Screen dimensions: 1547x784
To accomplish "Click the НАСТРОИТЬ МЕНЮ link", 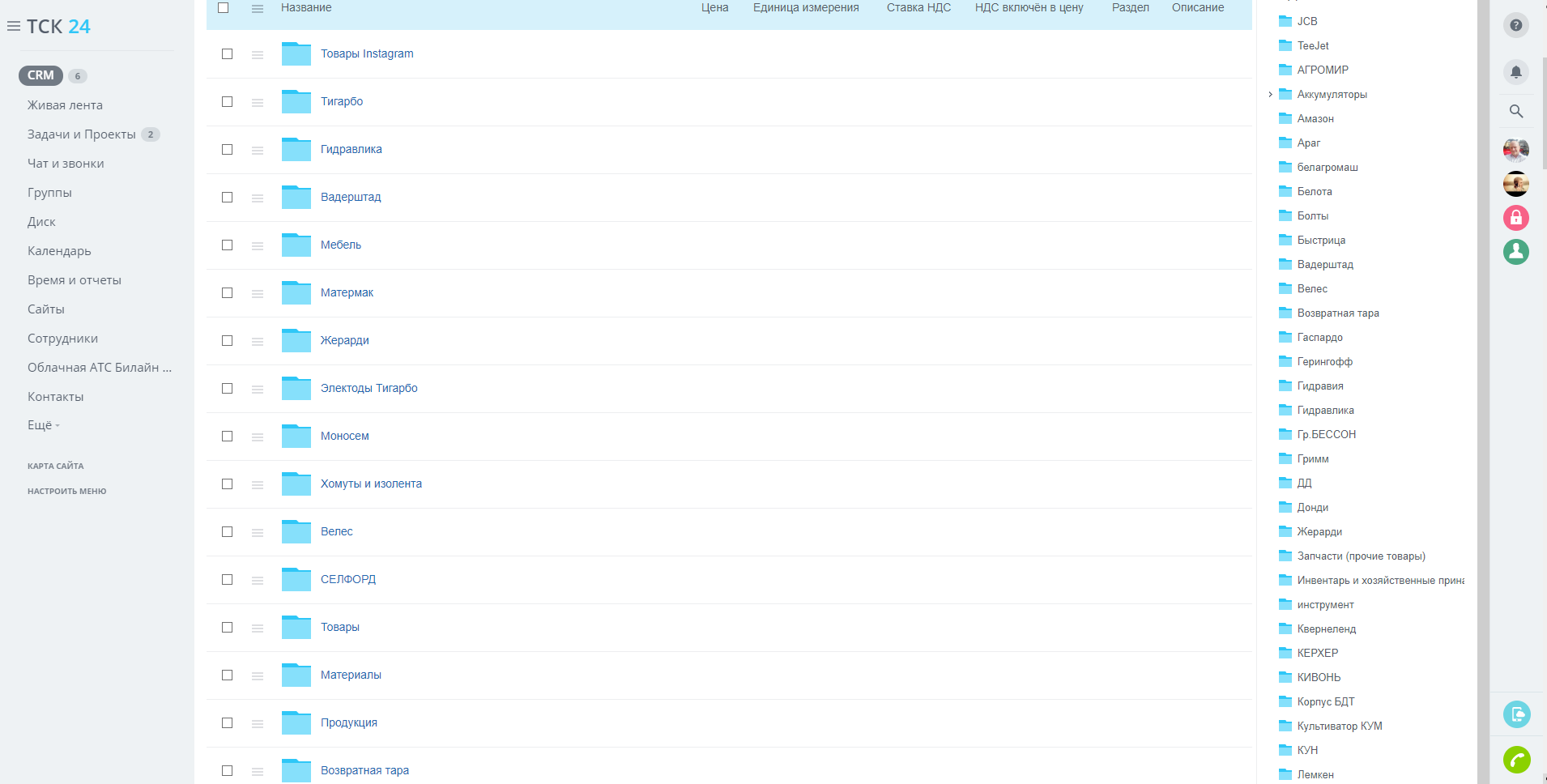I will coord(66,491).
